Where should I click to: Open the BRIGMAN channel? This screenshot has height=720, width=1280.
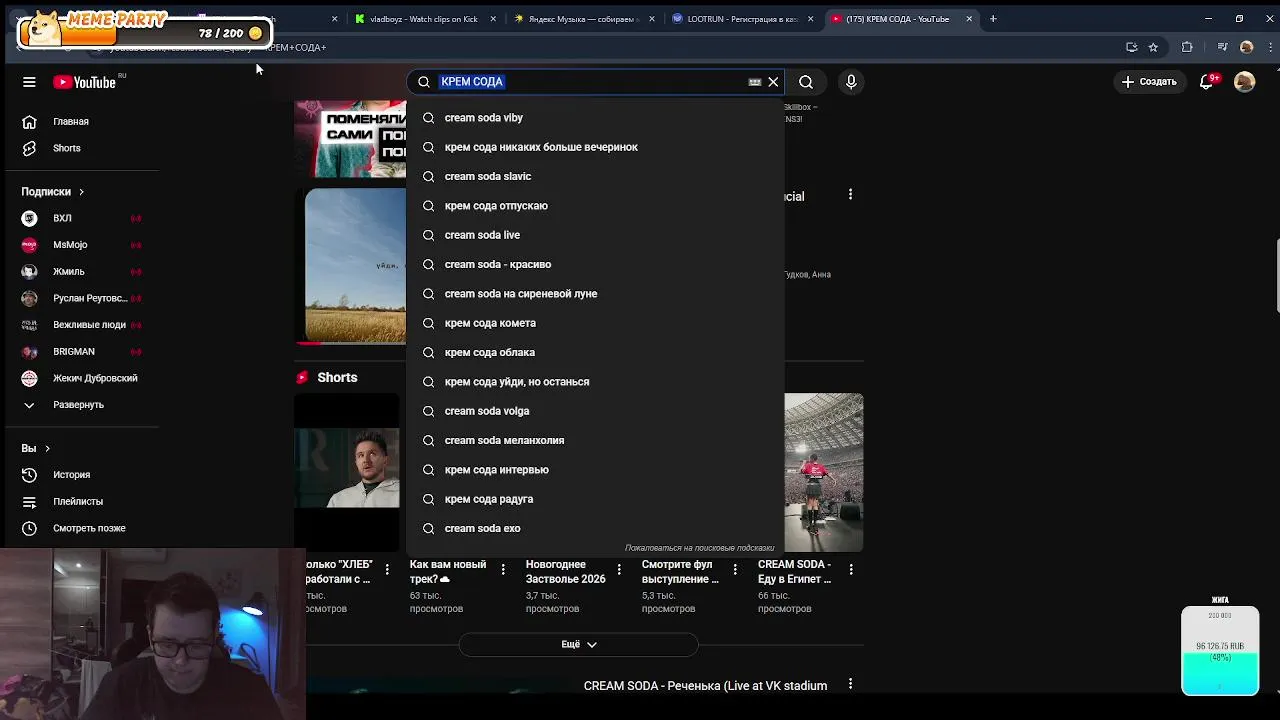(80, 351)
